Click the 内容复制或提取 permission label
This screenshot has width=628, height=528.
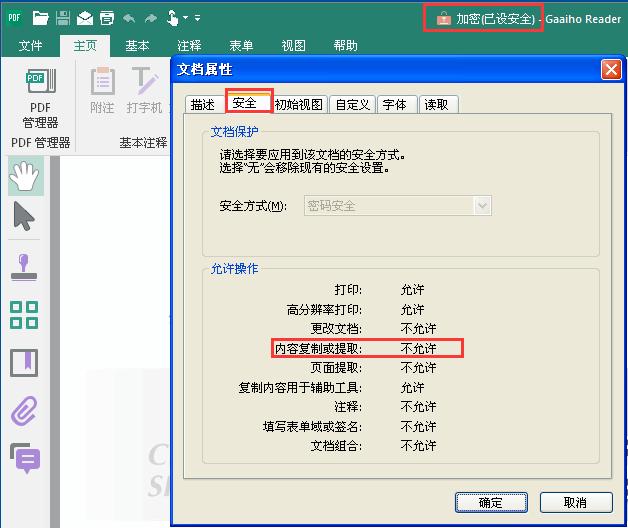tap(318, 348)
